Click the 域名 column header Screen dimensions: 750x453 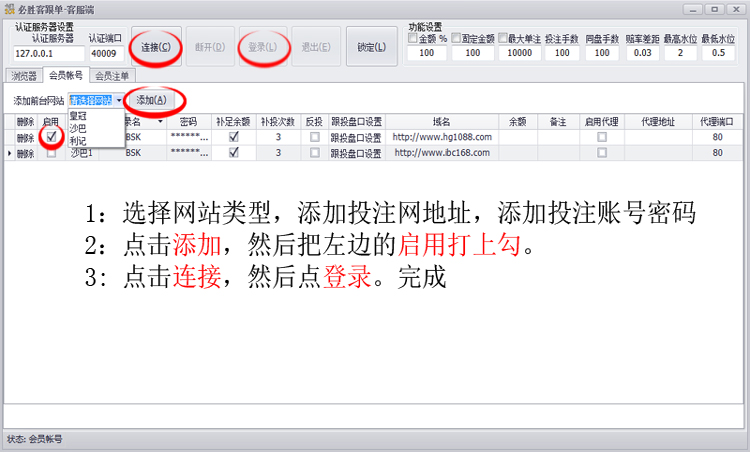click(x=441, y=122)
